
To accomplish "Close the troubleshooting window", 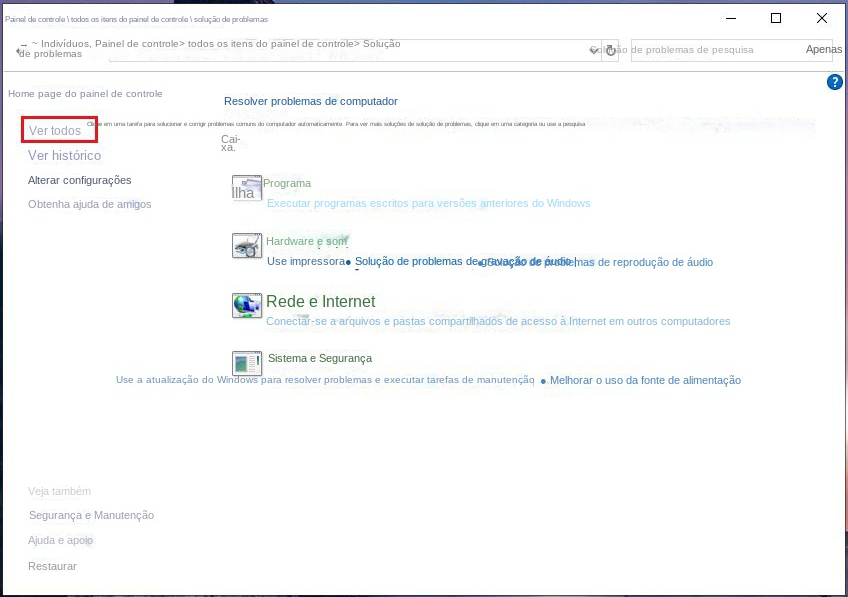I will click(x=822, y=18).
